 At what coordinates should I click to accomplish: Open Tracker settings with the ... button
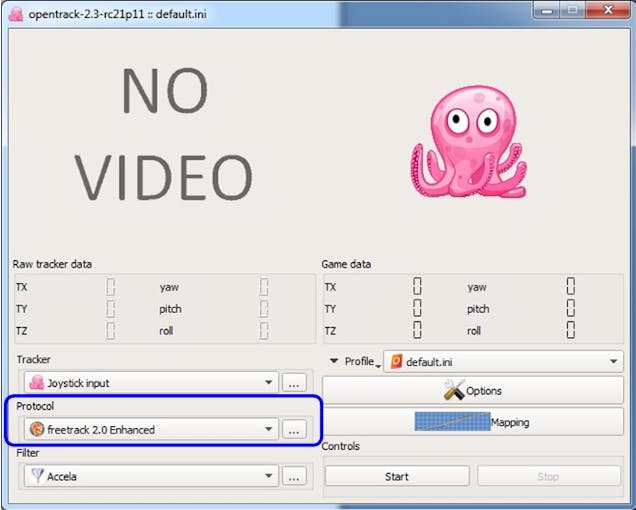tap(294, 383)
